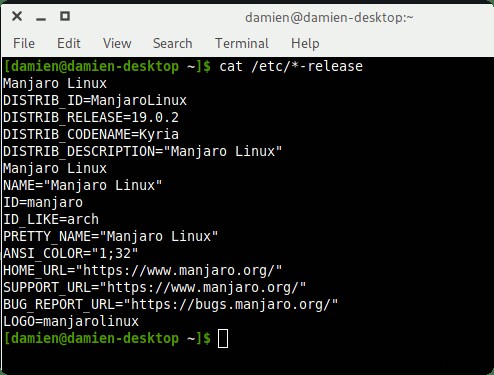Click the LOGO=manjarolinux line
Image resolution: width=494 pixels, height=375 pixels.
(71, 321)
